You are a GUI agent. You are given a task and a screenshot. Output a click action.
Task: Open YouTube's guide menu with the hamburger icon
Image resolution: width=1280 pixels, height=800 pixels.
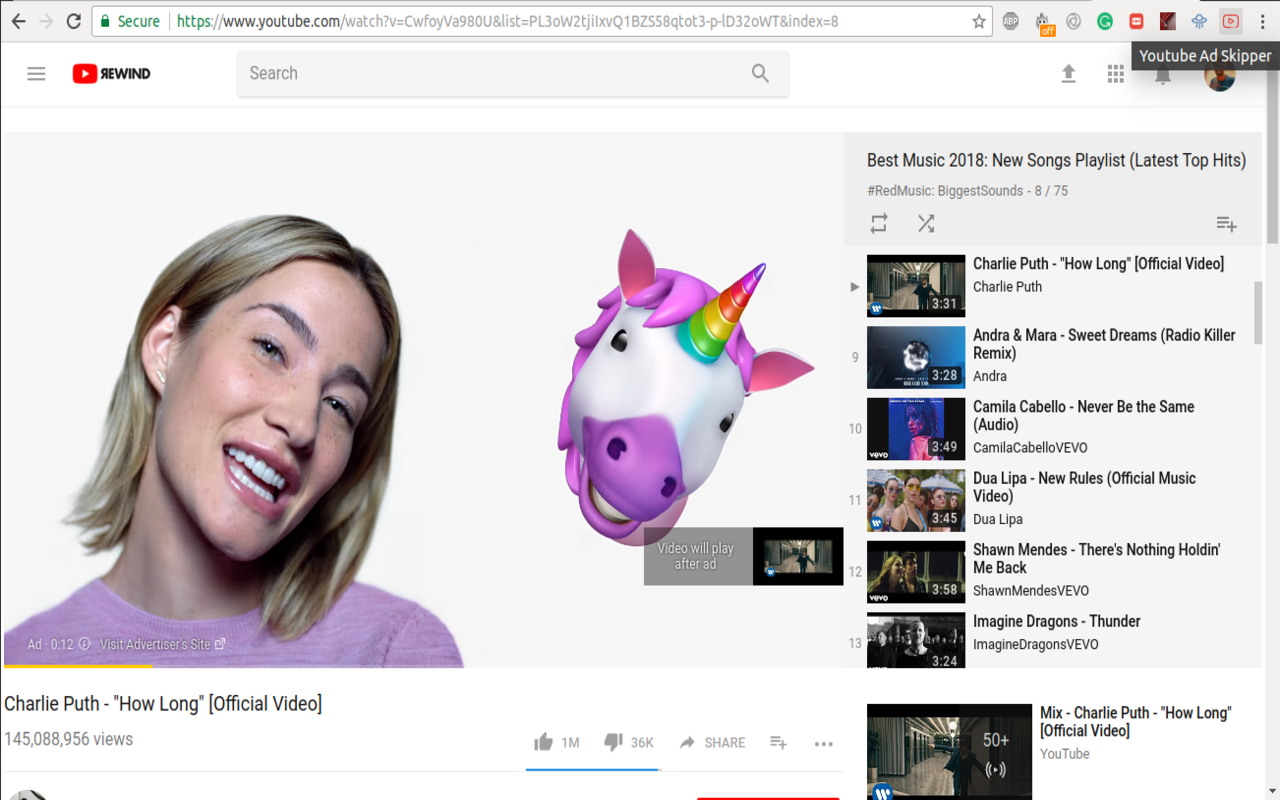point(36,73)
